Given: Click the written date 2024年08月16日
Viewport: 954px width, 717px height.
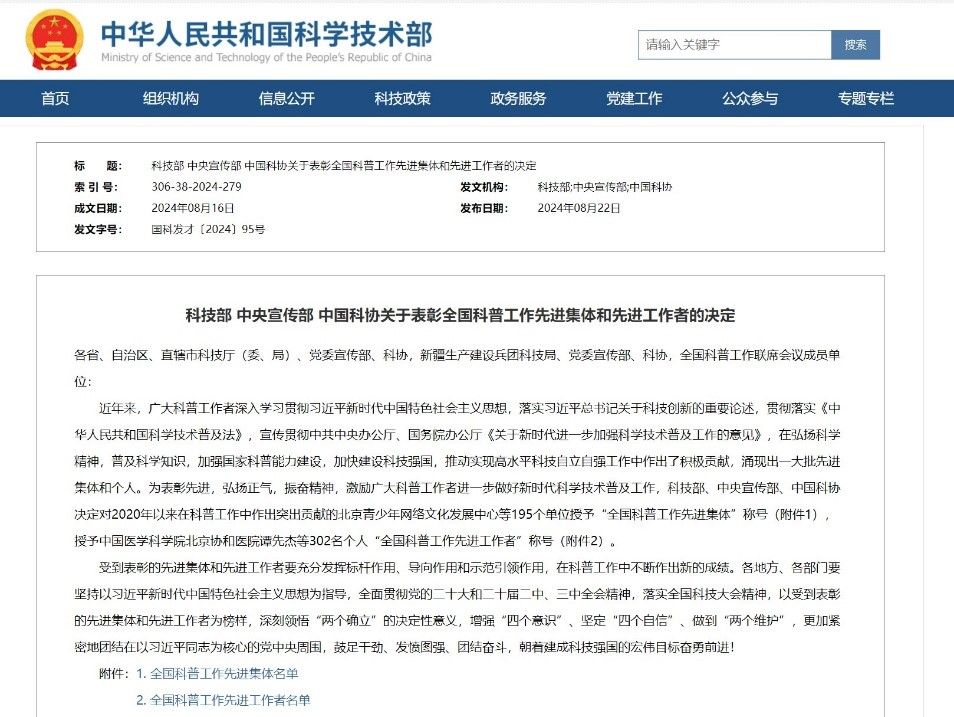Looking at the screenshot, I should coord(193,208).
